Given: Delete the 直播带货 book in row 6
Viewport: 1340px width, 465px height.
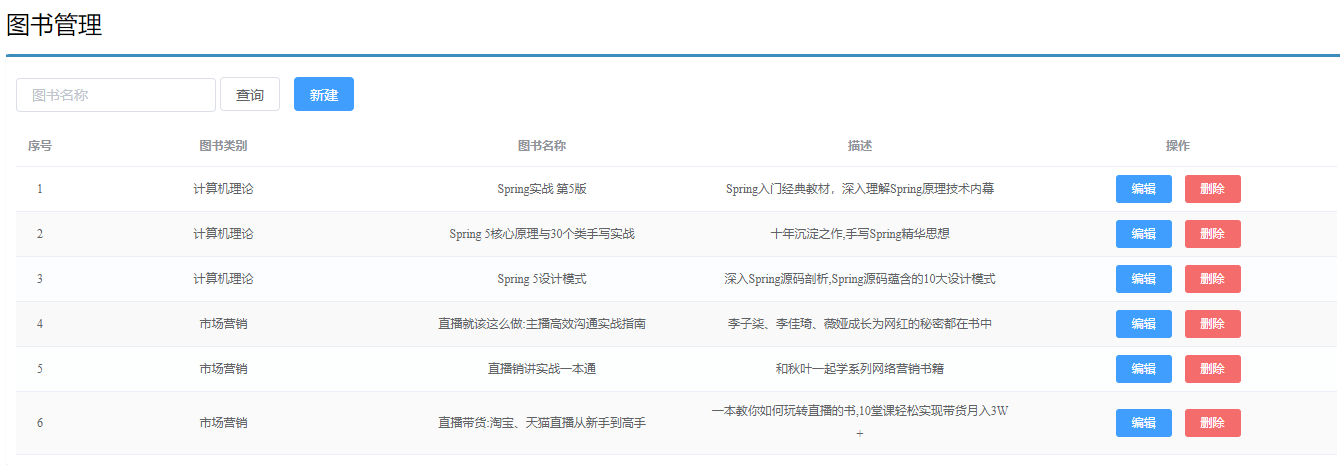Looking at the screenshot, I should click(1212, 423).
